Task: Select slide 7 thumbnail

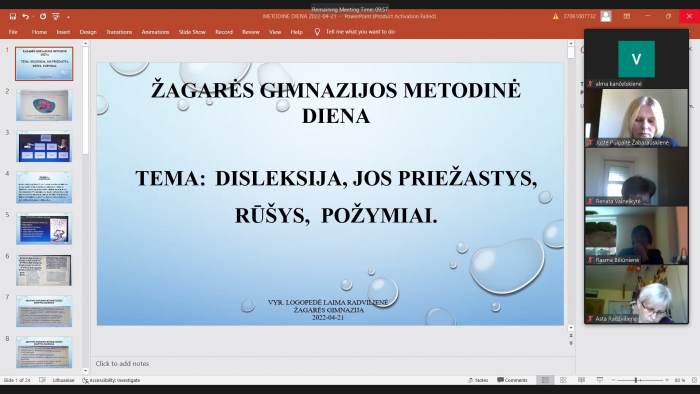Action: [x=44, y=311]
